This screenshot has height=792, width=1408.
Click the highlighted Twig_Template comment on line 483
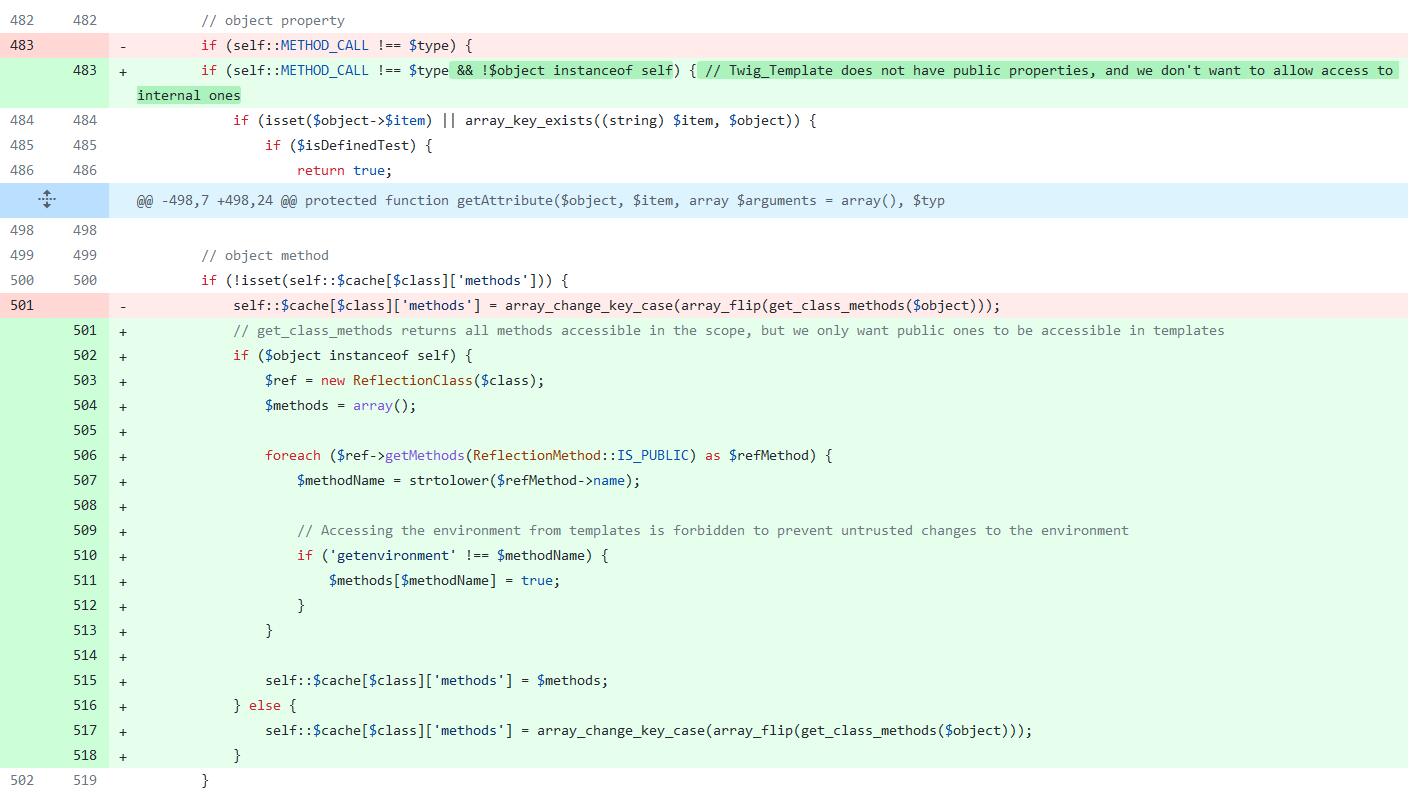tap(1045, 70)
